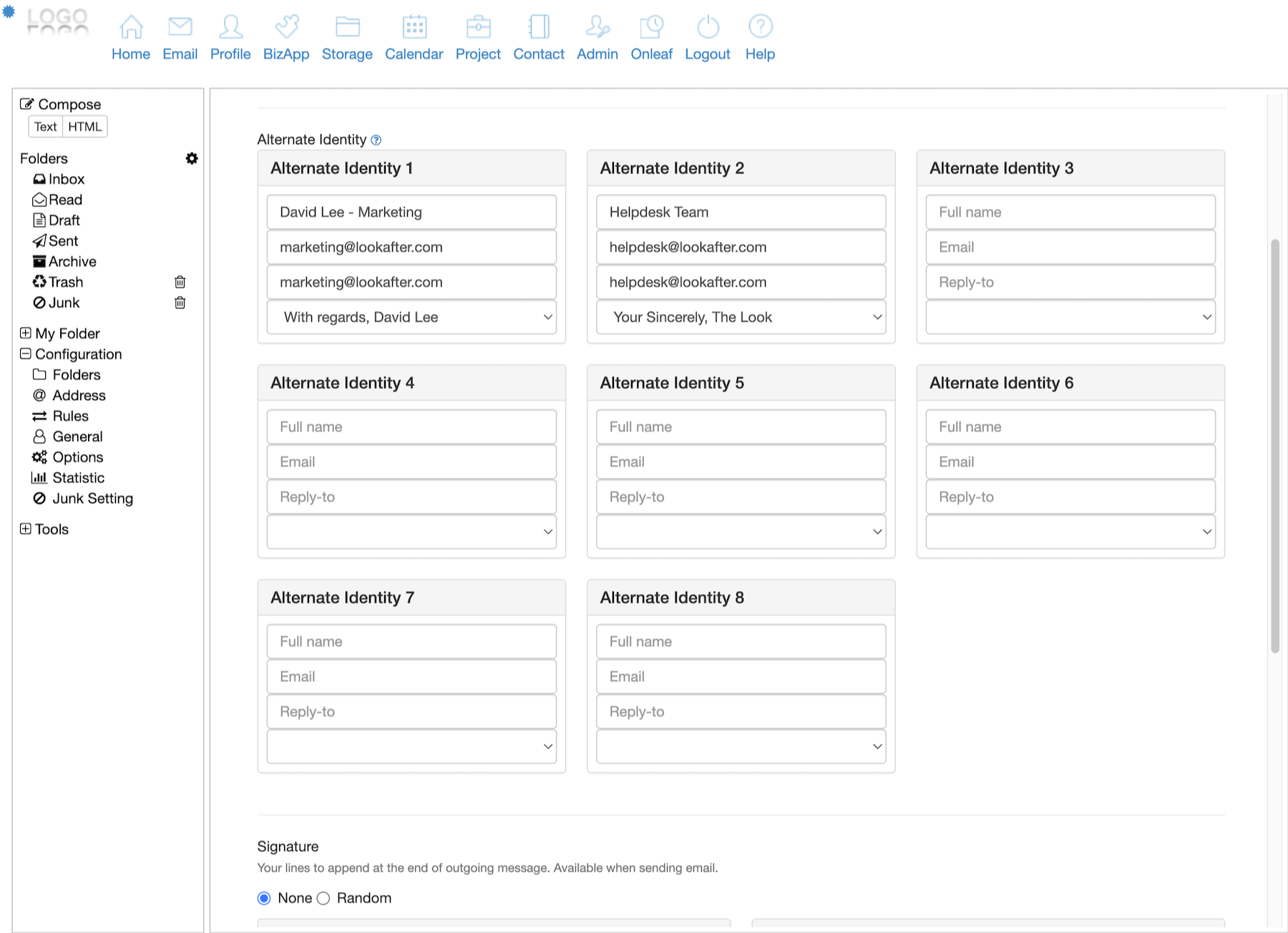Image resolution: width=1288 pixels, height=933 pixels.
Task: Open the Junk Setting configuration item
Action: [92, 498]
